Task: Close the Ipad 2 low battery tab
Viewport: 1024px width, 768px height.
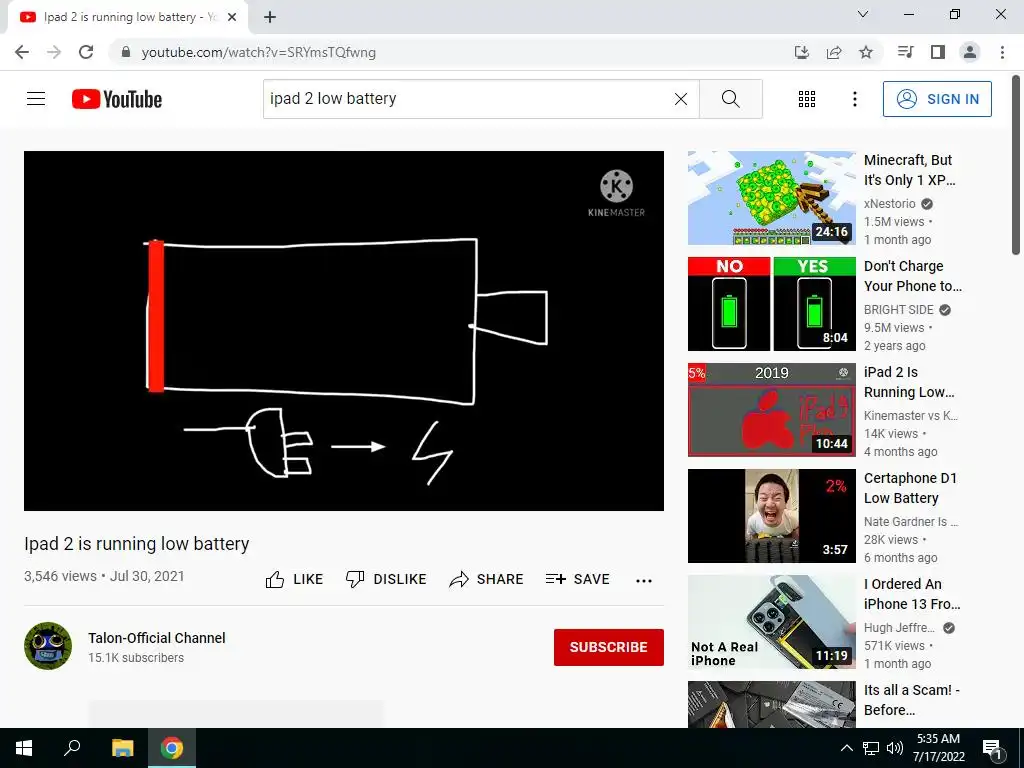Action: (232, 17)
